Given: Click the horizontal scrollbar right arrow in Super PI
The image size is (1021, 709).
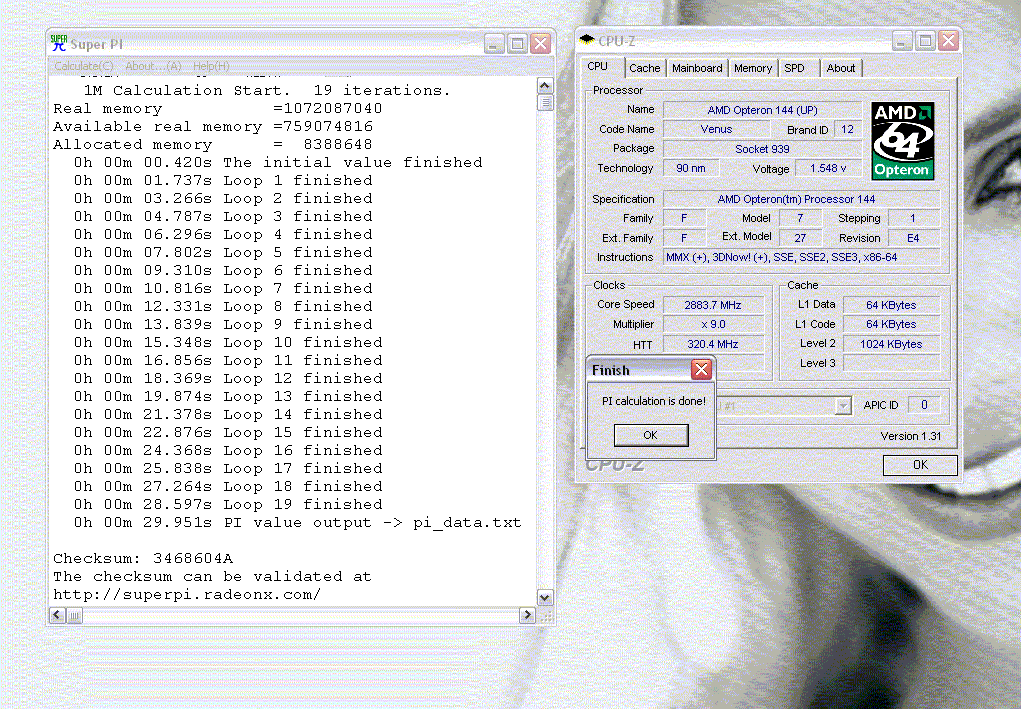Looking at the screenshot, I should [x=527, y=615].
